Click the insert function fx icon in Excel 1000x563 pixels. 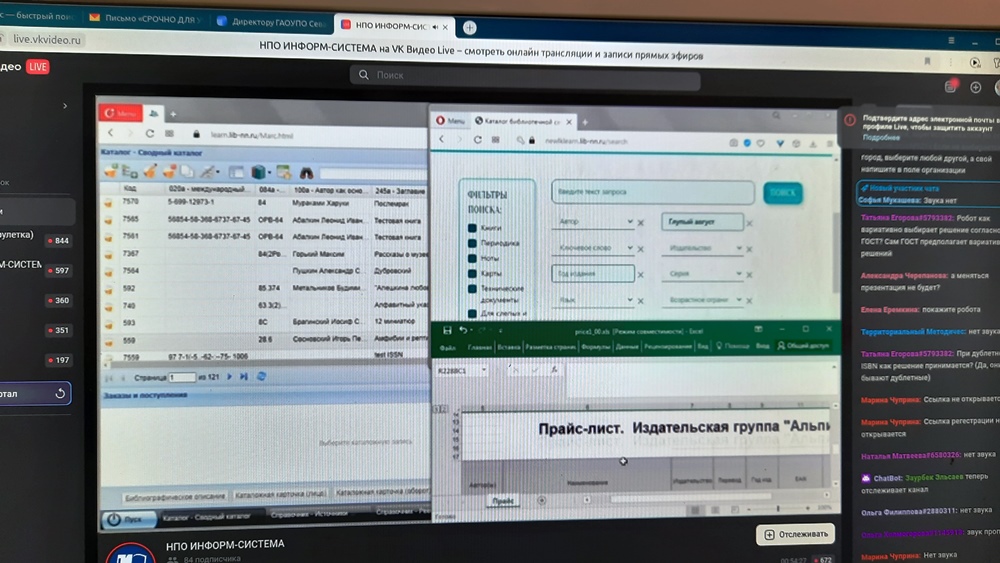pyautogui.click(x=554, y=370)
